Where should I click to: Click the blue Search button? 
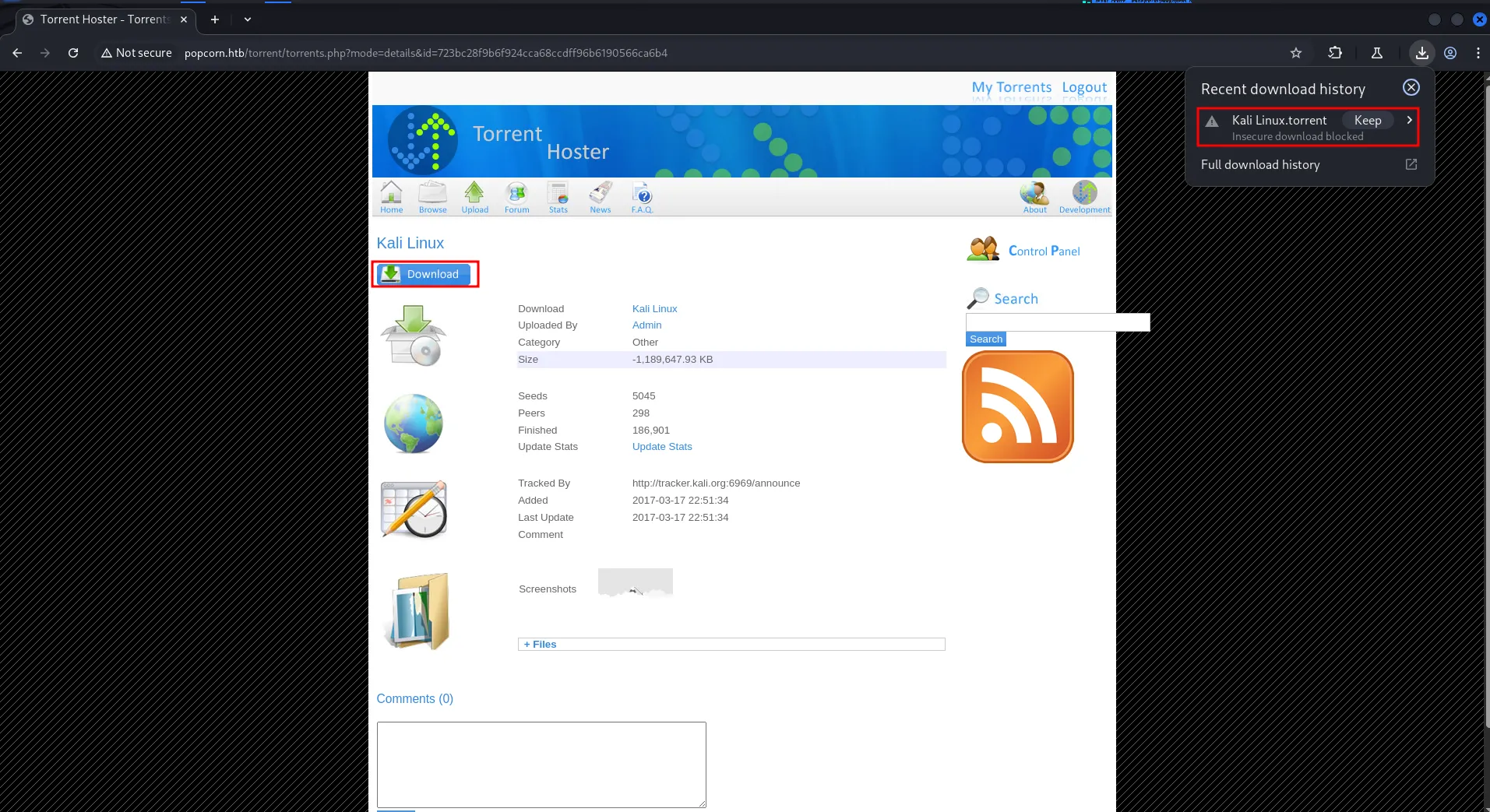coord(986,339)
